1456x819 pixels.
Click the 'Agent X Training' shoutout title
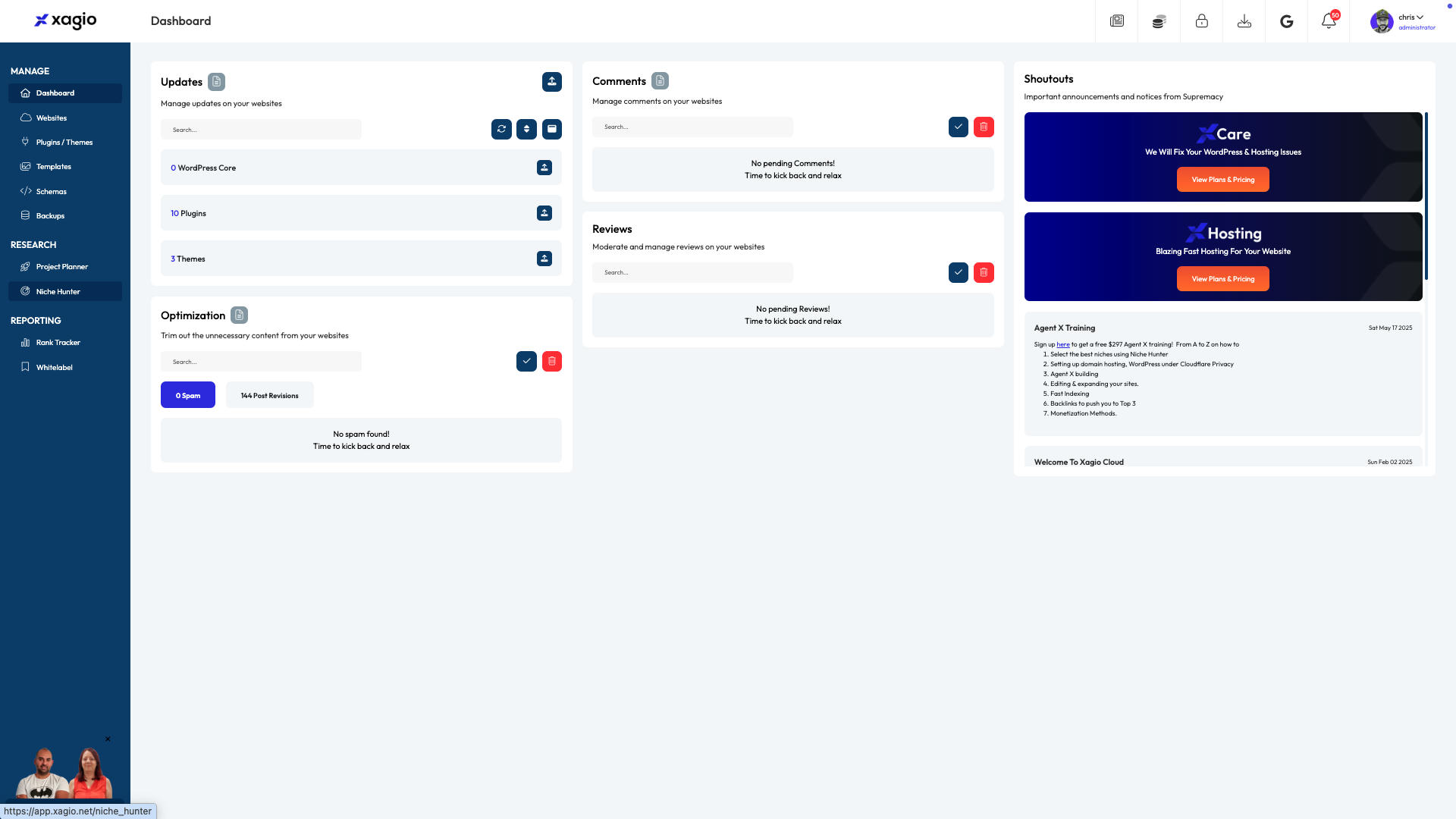tap(1065, 328)
